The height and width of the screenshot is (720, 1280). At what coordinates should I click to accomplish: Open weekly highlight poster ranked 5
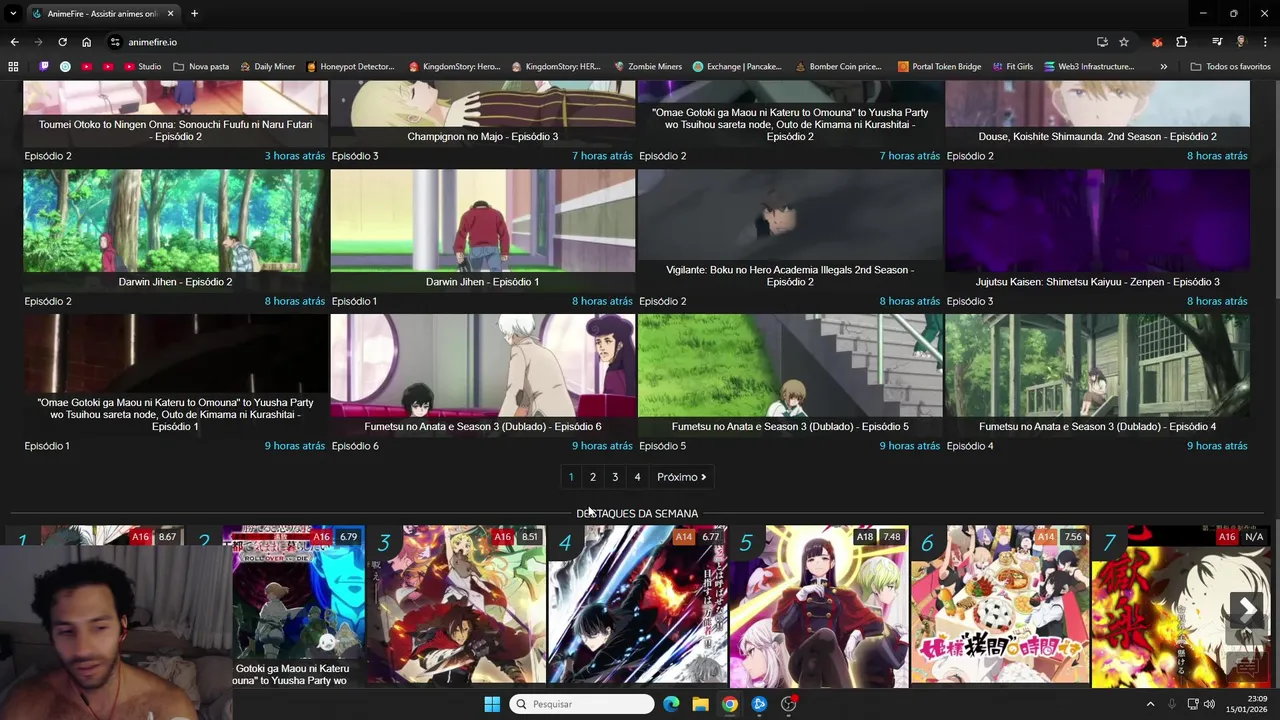coord(818,606)
